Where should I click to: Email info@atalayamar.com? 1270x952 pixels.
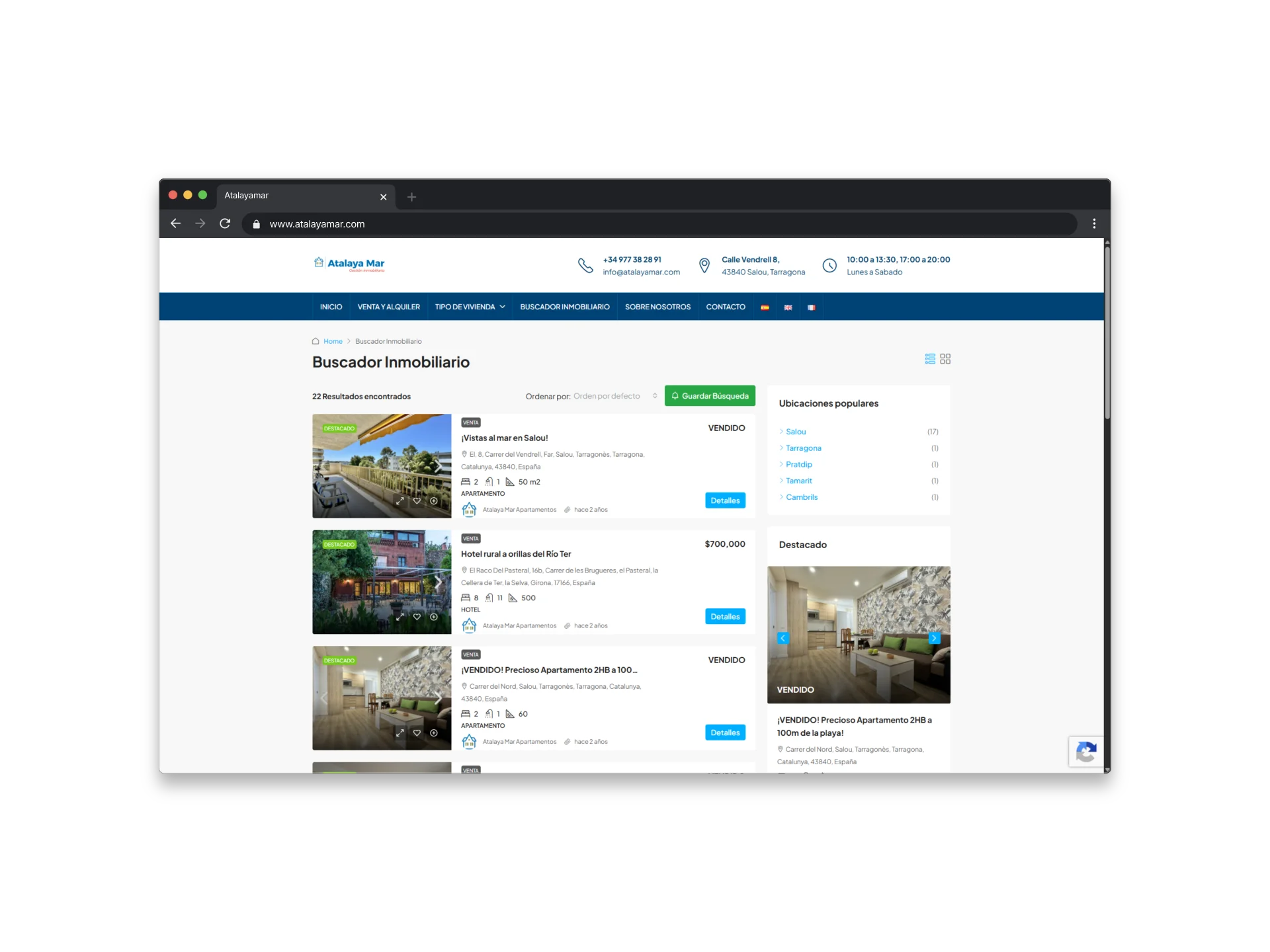(641, 272)
